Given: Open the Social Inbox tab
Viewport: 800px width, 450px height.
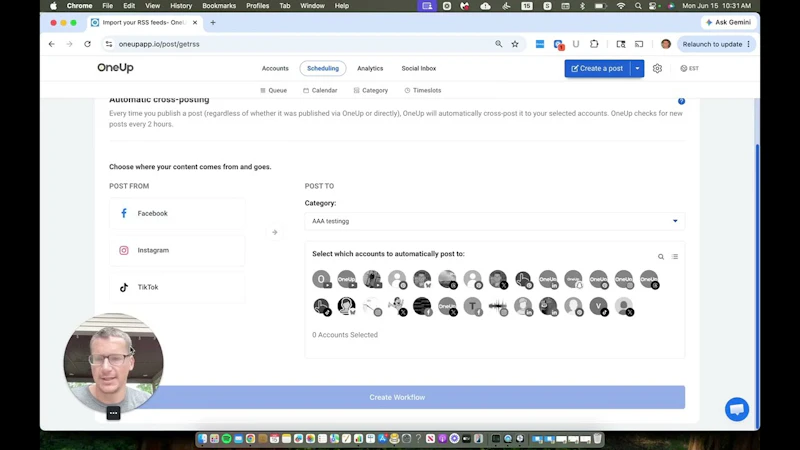Looking at the screenshot, I should coord(418,68).
